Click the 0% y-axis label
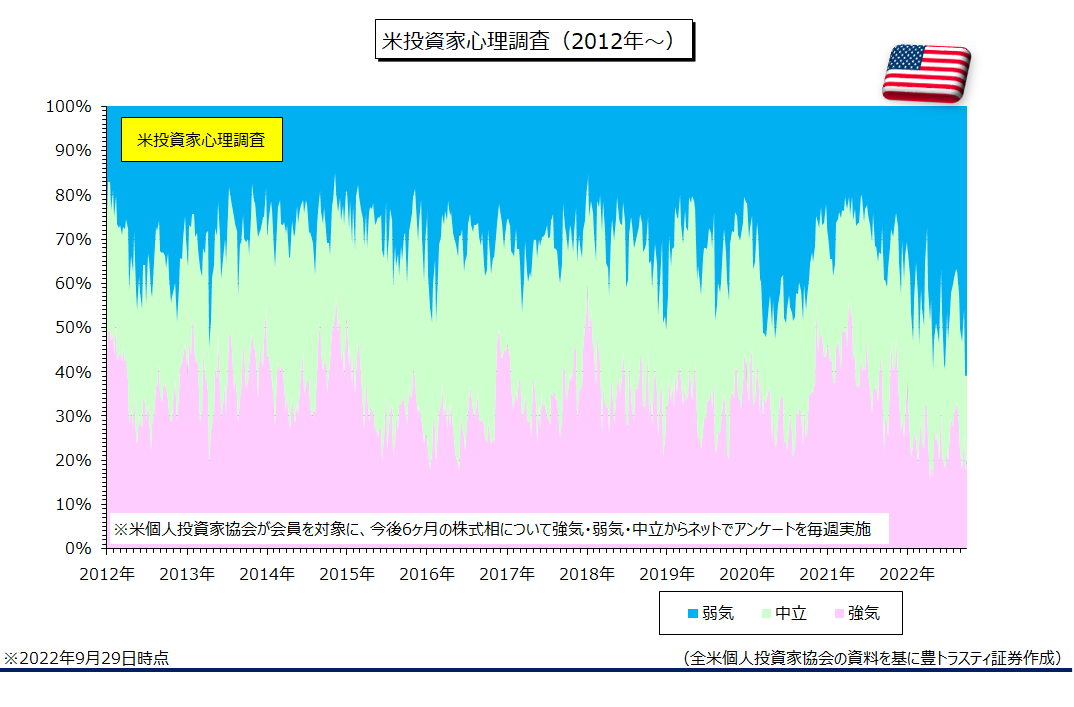The width and height of the screenshot is (1074, 707). (x=78, y=548)
